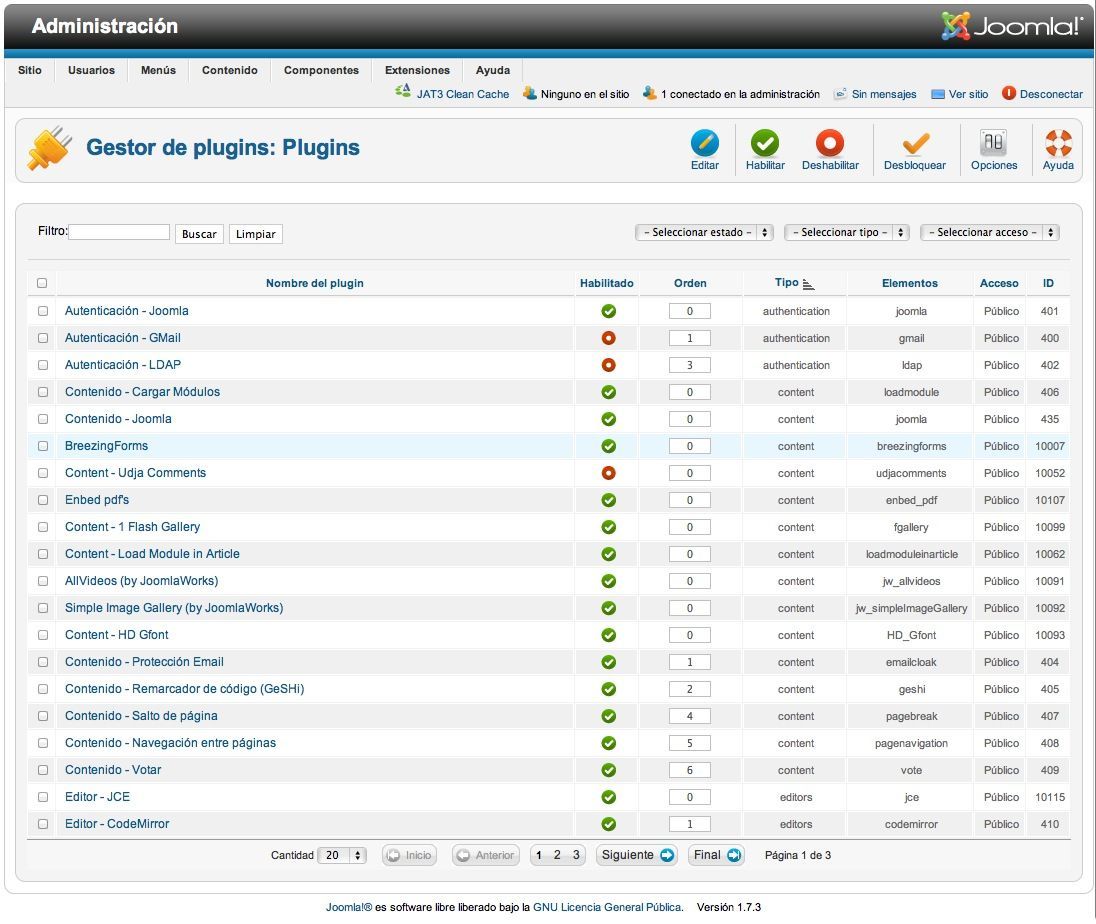Click the Sin mensajes envelope icon

coord(840,94)
